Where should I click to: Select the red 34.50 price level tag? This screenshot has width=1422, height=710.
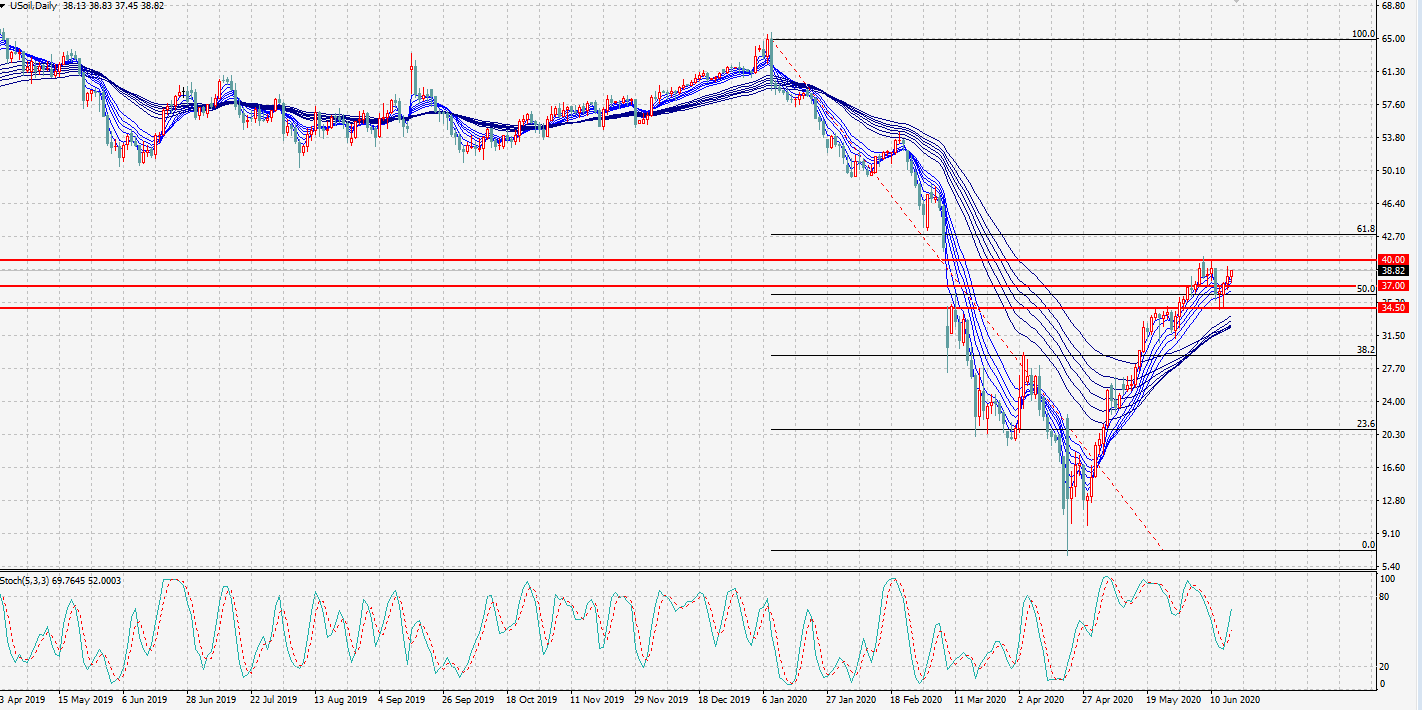click(1393, 307)
